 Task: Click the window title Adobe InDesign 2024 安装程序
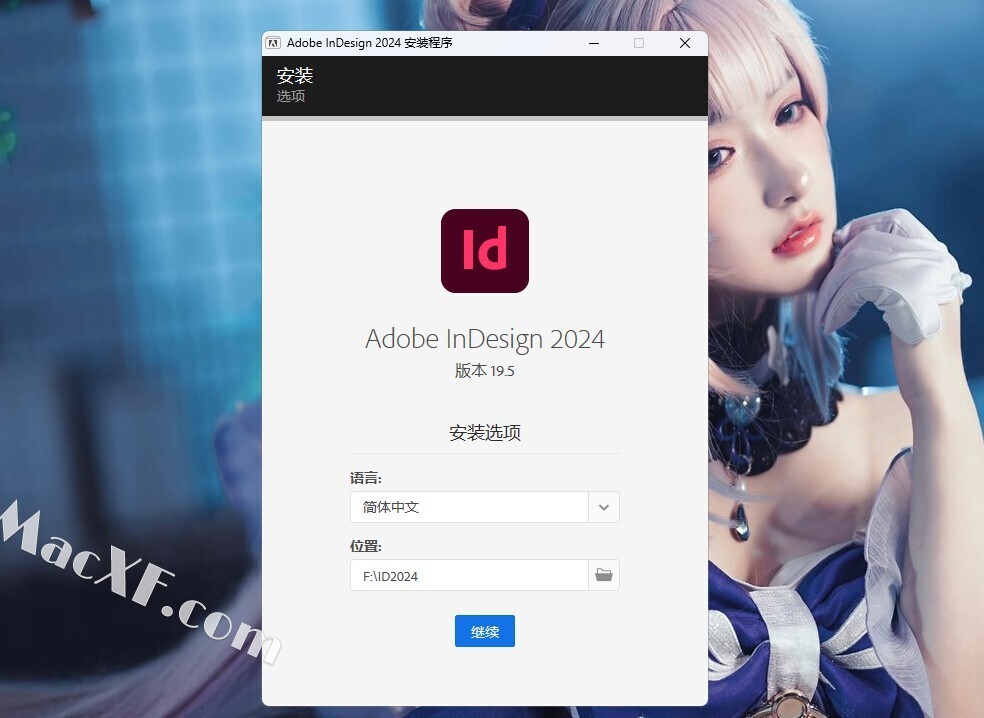[x=370, y=43]
